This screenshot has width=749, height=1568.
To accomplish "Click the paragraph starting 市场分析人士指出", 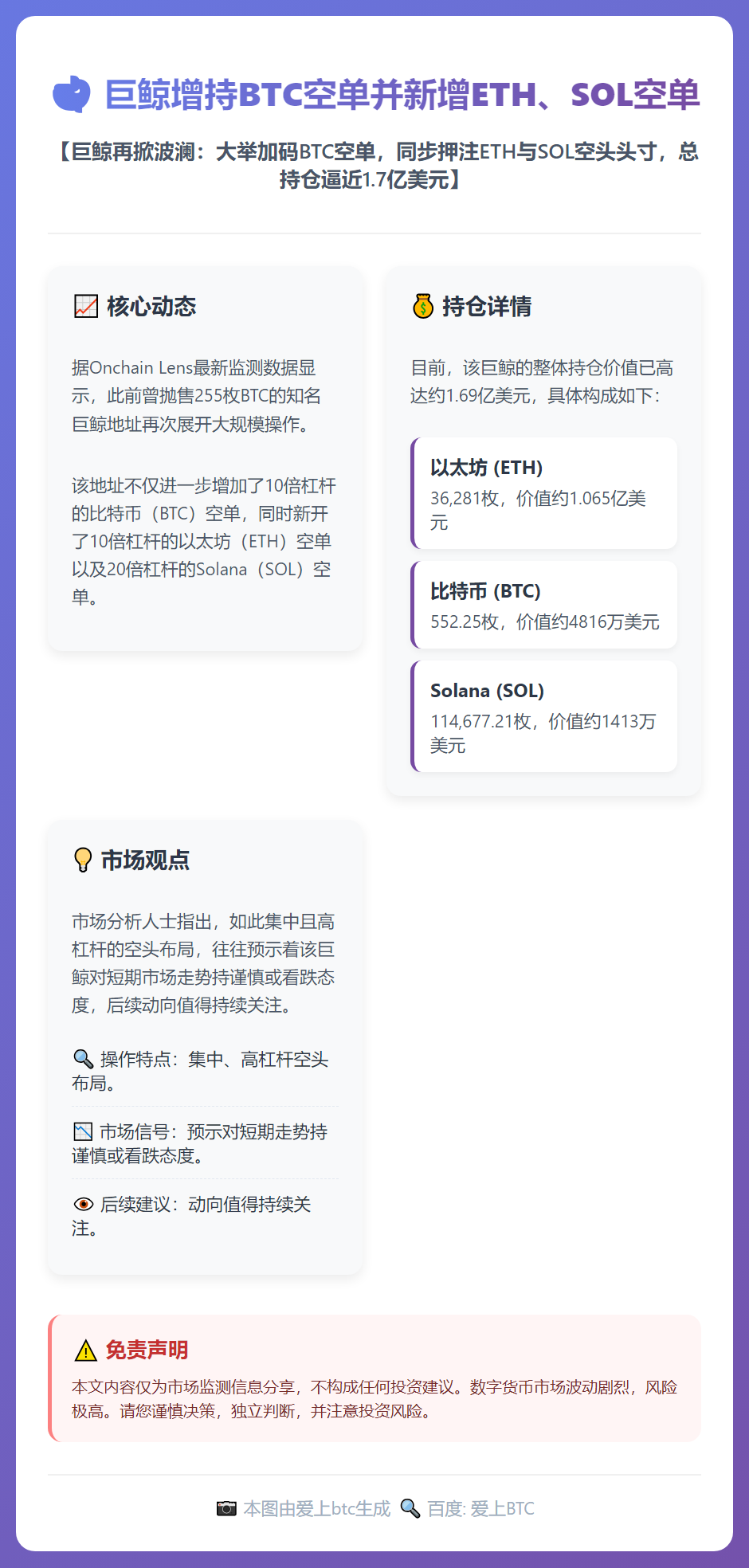I will click(203, 963).
